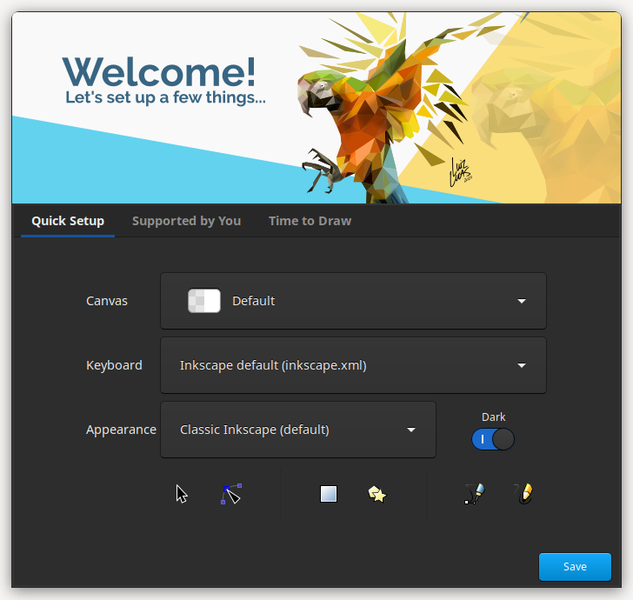Screen dimensions: 633x600
Task: Click the Welcome! heading text
Action: tap(159, 70)
